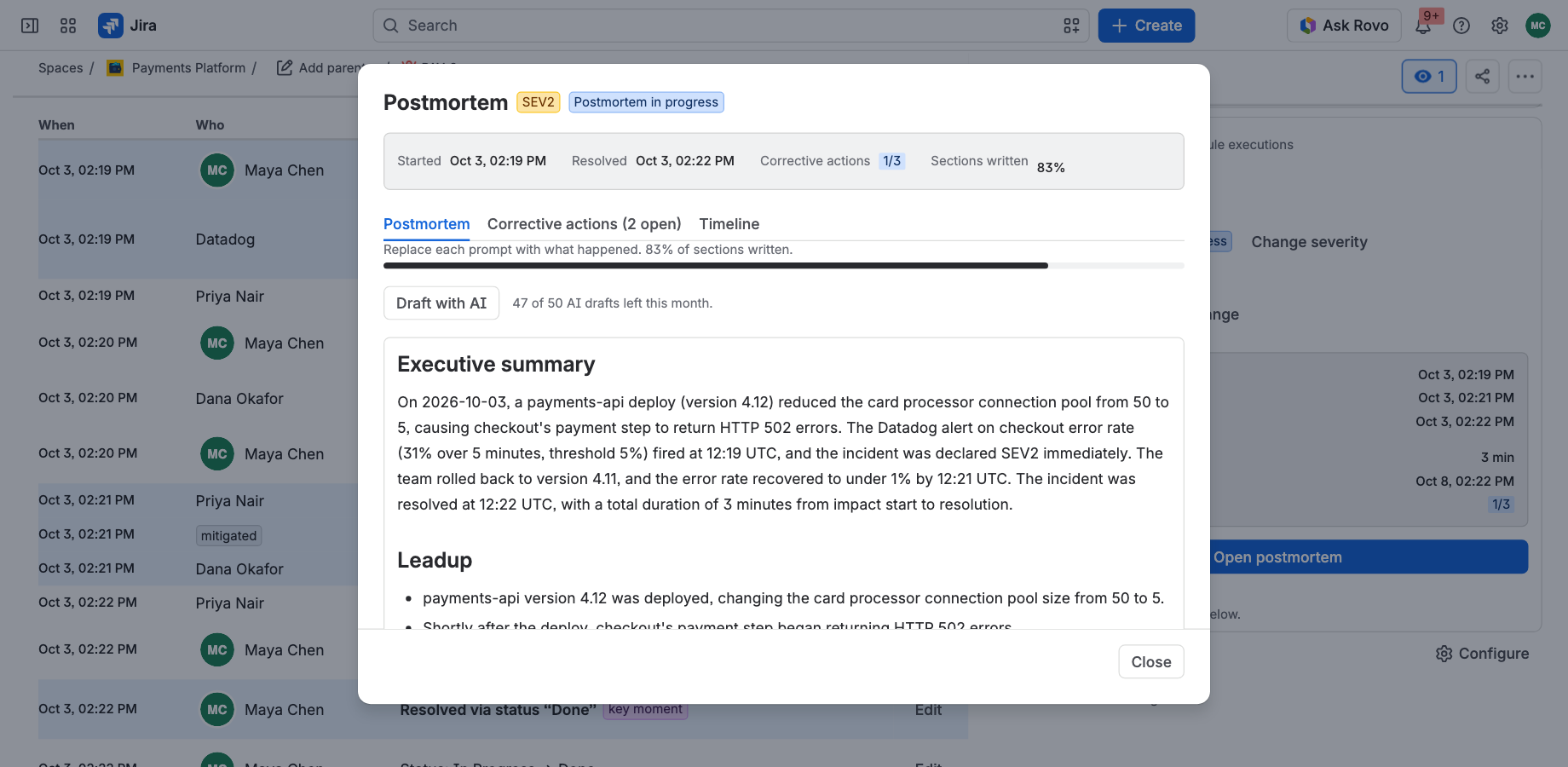Click the 83% sections written value
The image size is (1568, 767).
1051,168
